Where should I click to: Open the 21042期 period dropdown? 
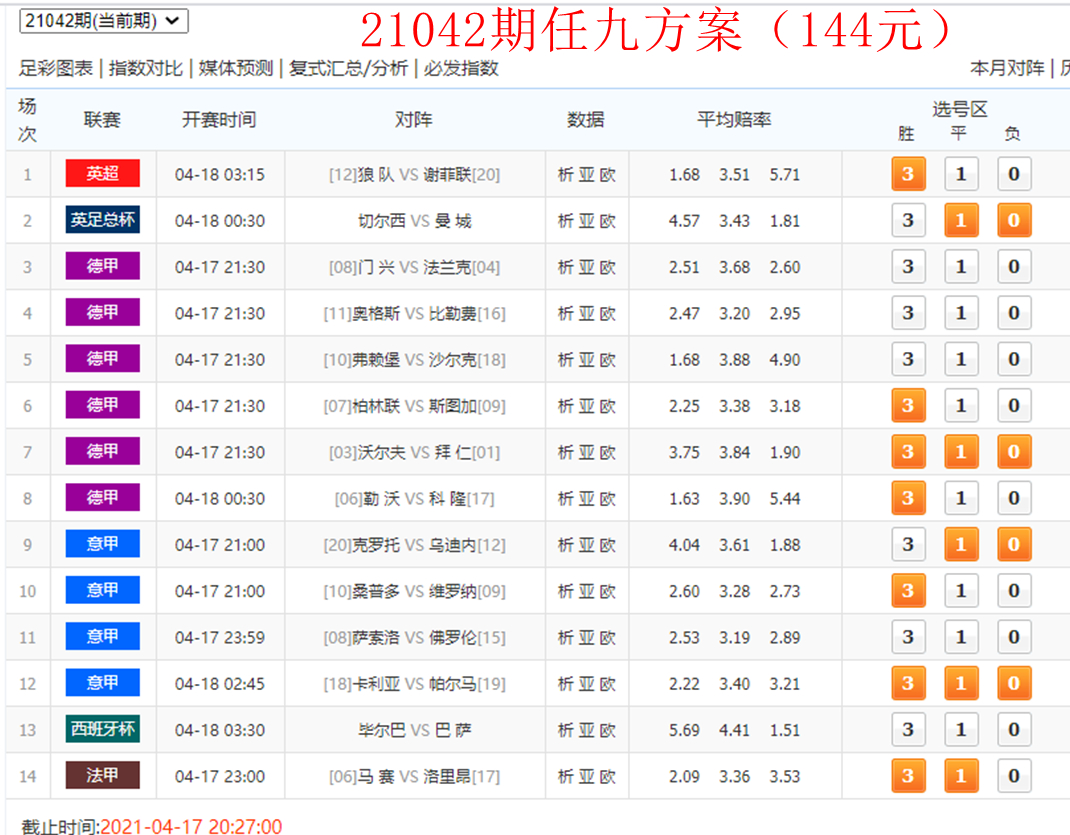104,20
